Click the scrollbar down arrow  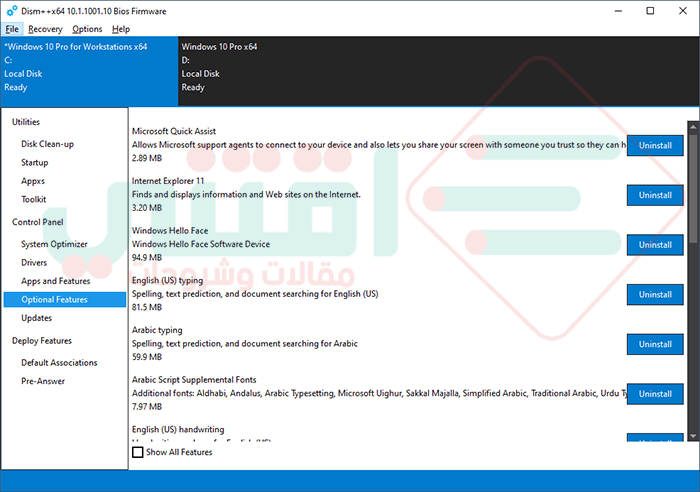(x=693, y=436)
